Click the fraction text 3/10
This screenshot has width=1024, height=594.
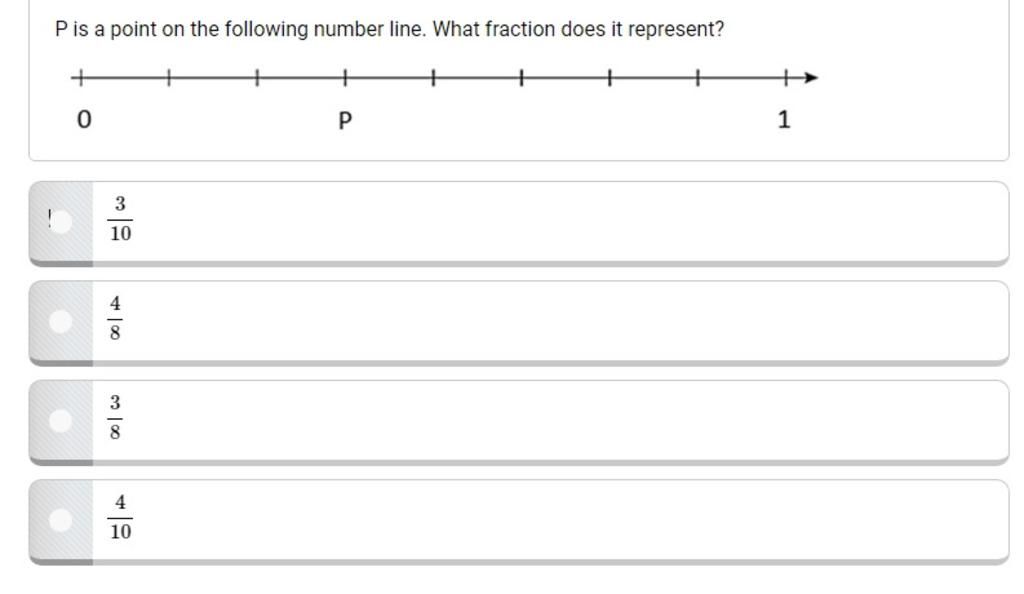(120, 219)
